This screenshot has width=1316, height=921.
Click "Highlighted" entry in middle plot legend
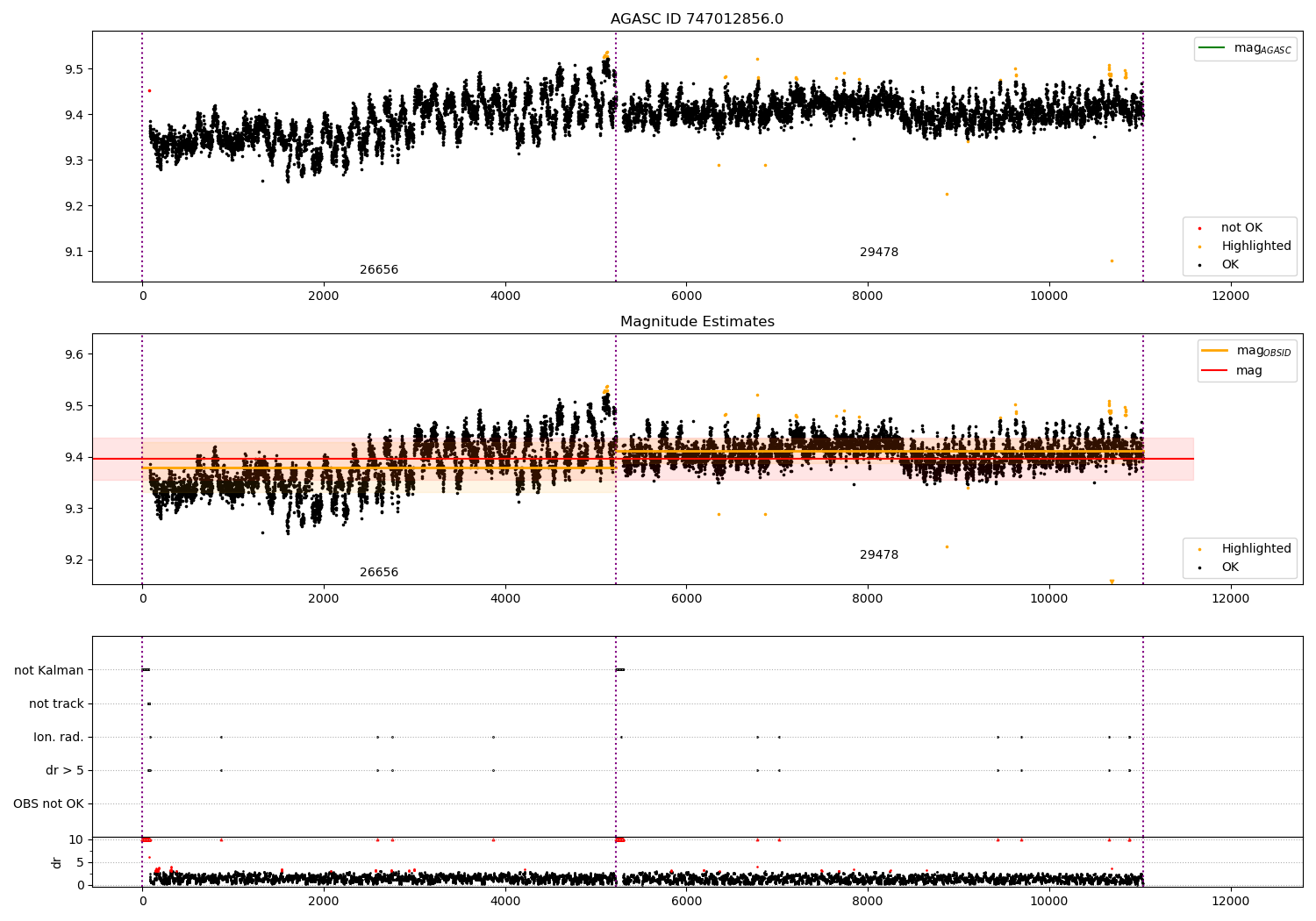point(1256,549)
